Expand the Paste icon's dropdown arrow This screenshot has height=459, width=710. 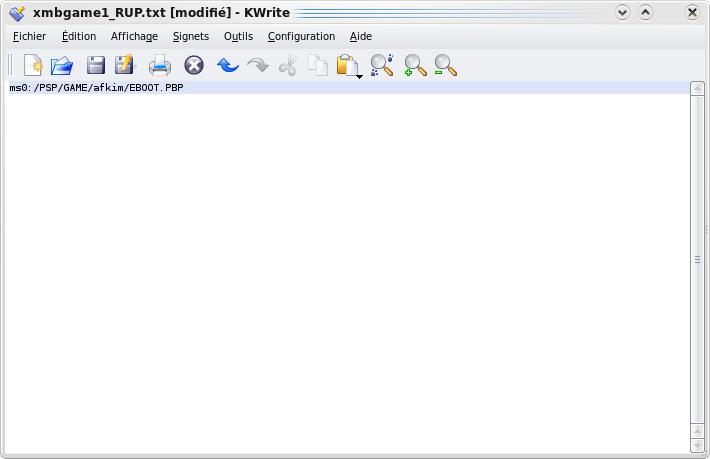tap(359, 77)
